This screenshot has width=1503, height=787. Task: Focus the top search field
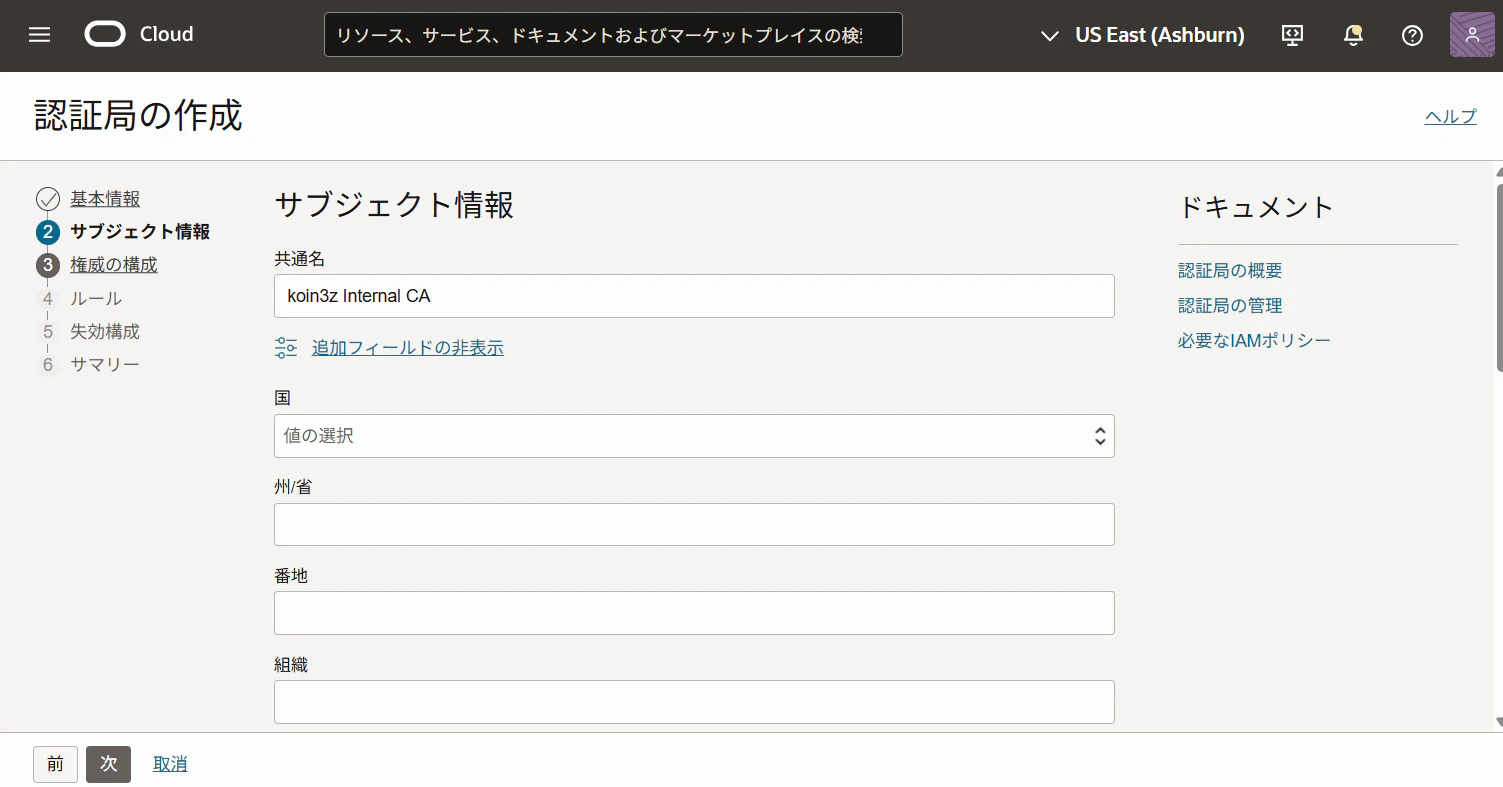pos(613,35)
